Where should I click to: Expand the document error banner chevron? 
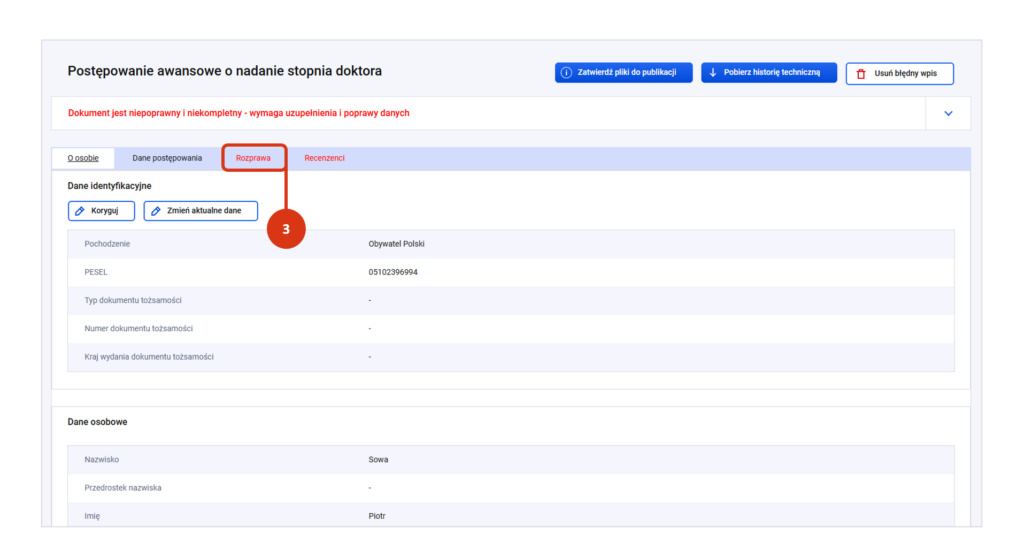[x=948, y=113]
